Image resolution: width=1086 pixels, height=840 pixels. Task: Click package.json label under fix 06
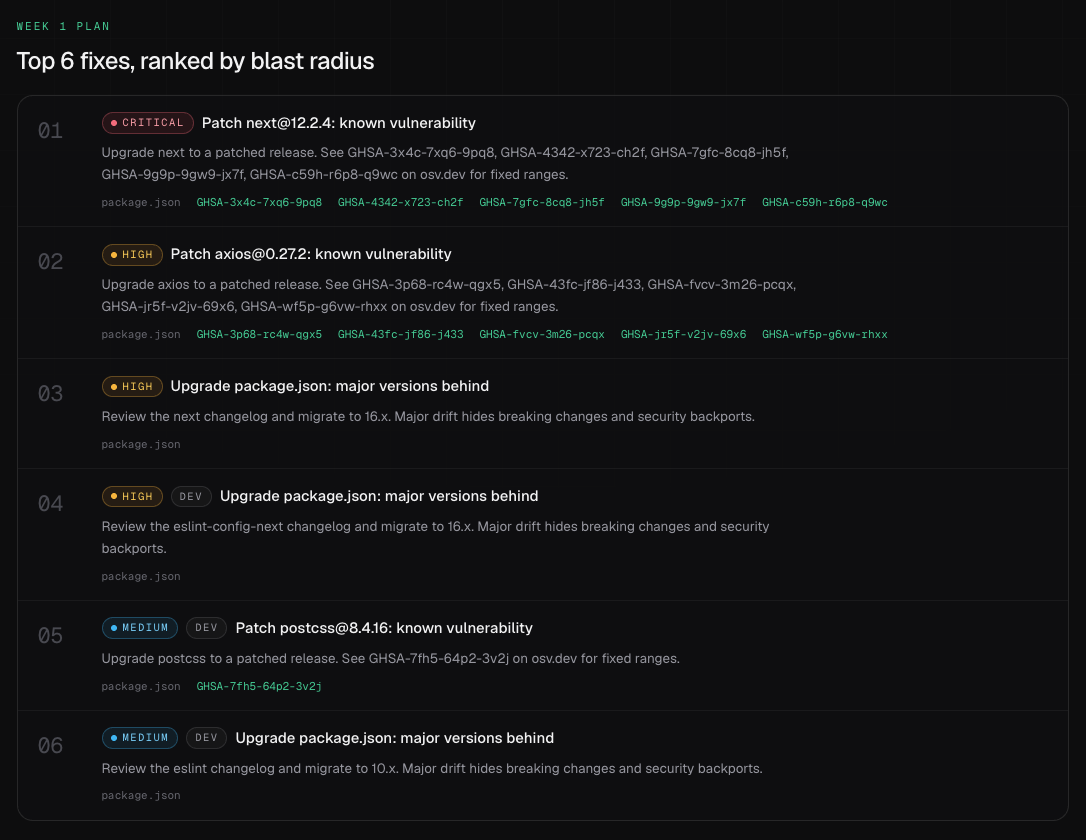point(141,796)
